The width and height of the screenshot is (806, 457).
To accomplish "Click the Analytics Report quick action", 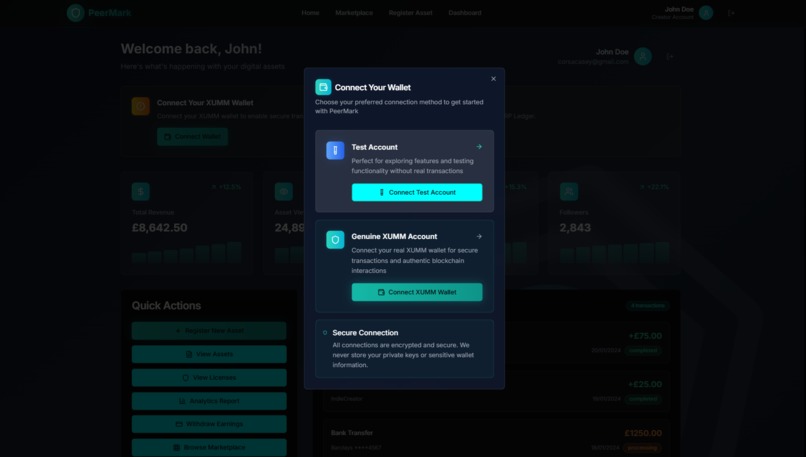I will 209,401.
